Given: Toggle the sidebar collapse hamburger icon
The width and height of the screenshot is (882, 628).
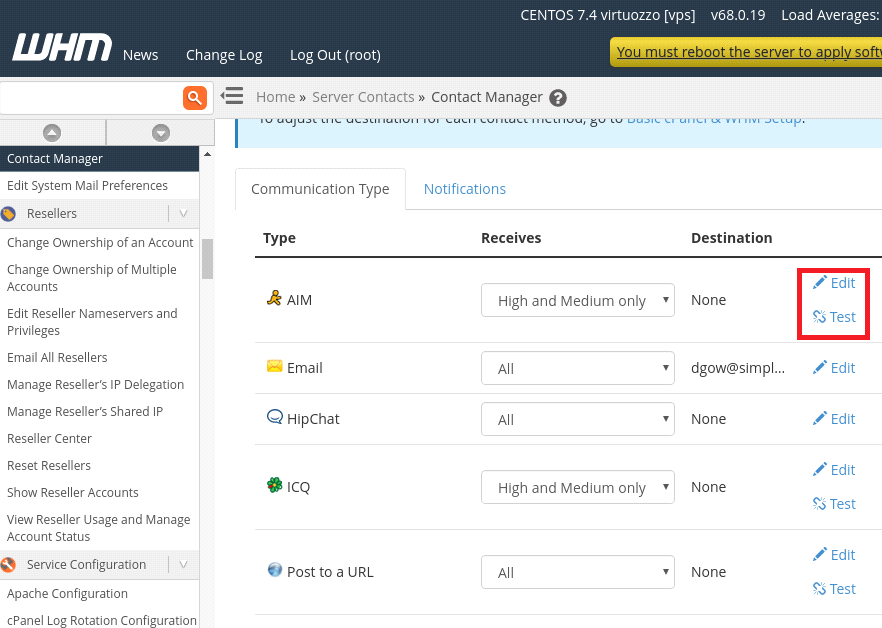Looking at the screenshot, I should [232, 96].
